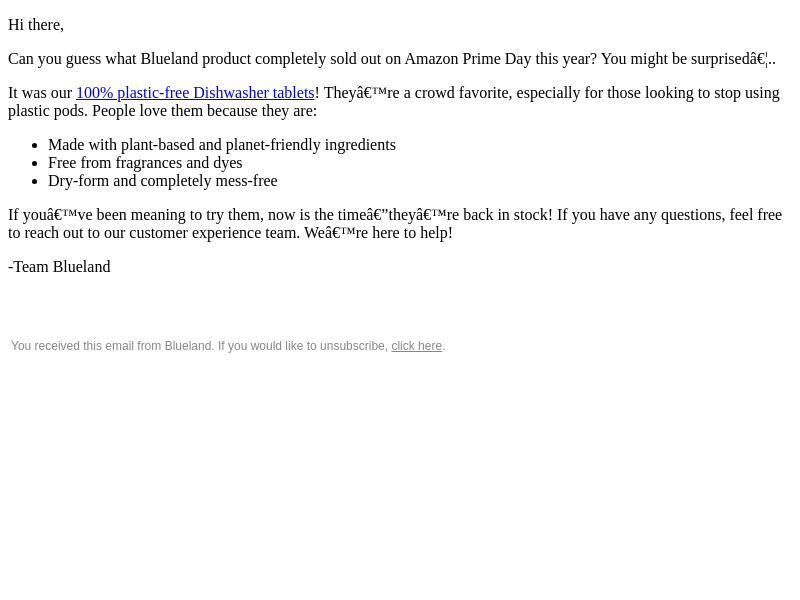Click the 'Dry-form and completely mess-free' bullet
This screenshot has width=800, height=600.
163,181
